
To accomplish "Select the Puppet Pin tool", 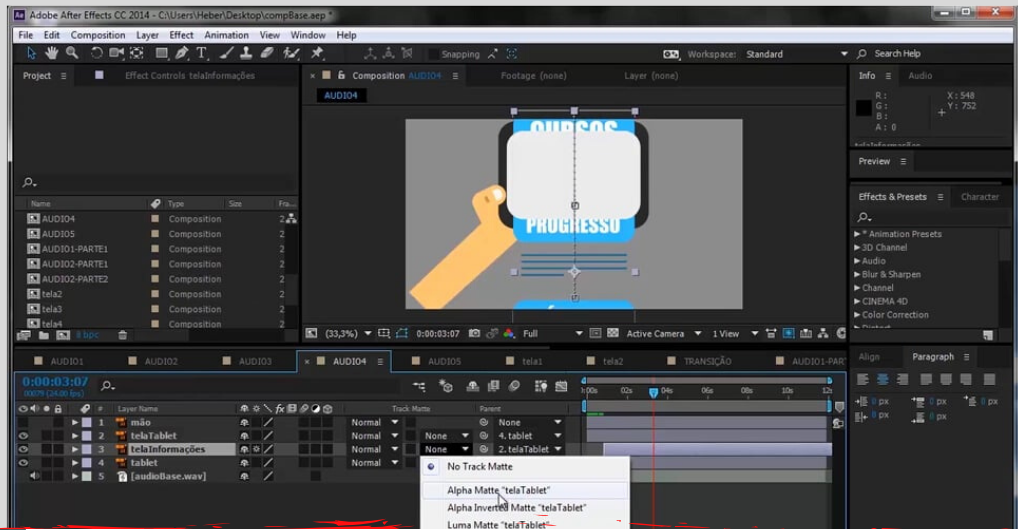I will [317, 53].
